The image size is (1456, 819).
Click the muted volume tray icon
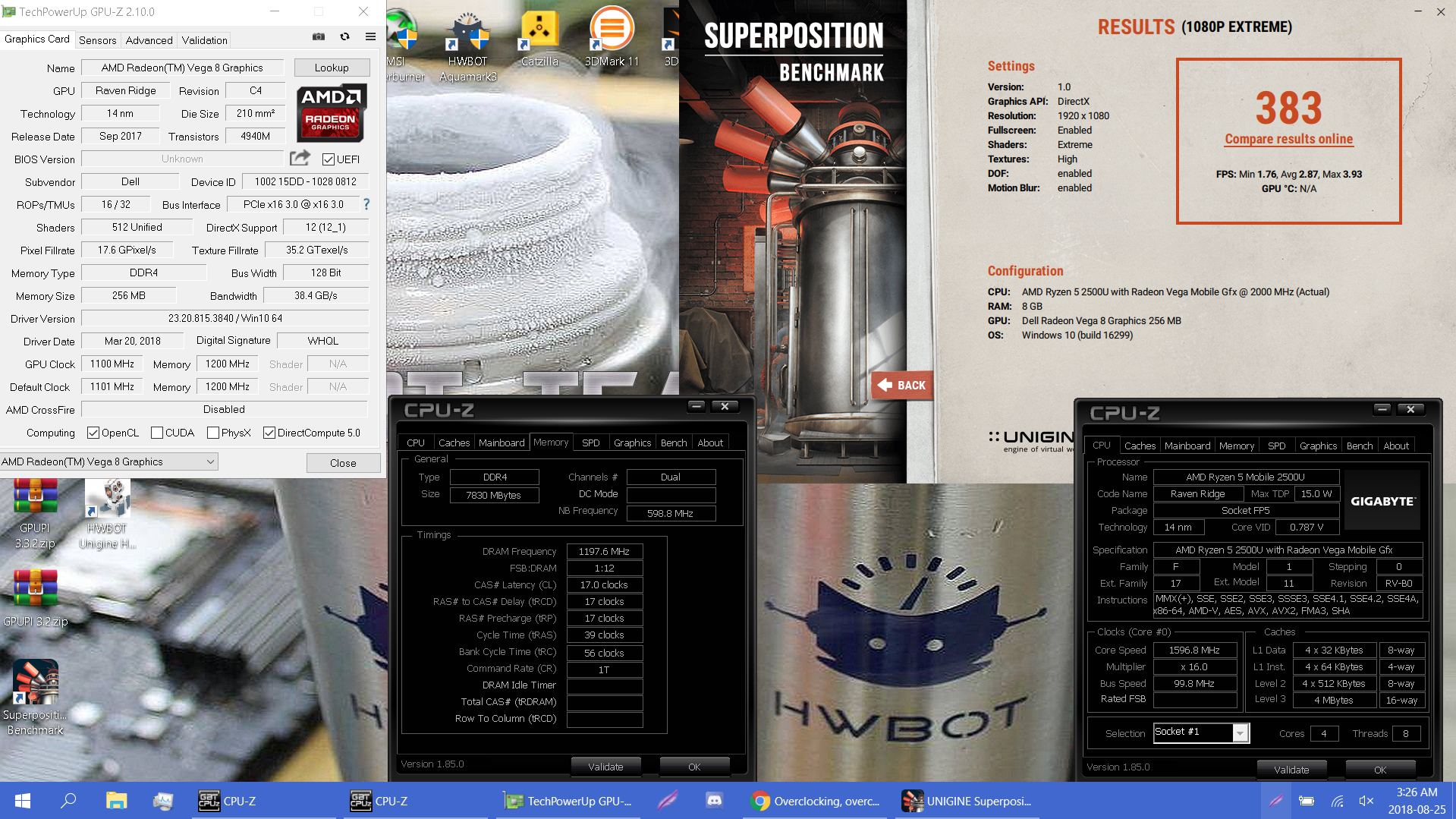click(x=1366, y=801)
